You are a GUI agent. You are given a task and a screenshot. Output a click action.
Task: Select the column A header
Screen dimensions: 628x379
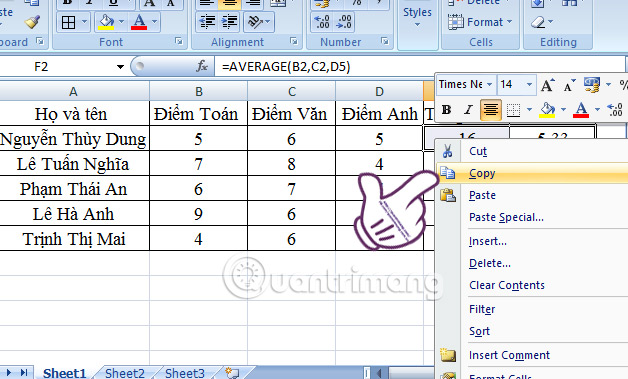tap(73, 91)
